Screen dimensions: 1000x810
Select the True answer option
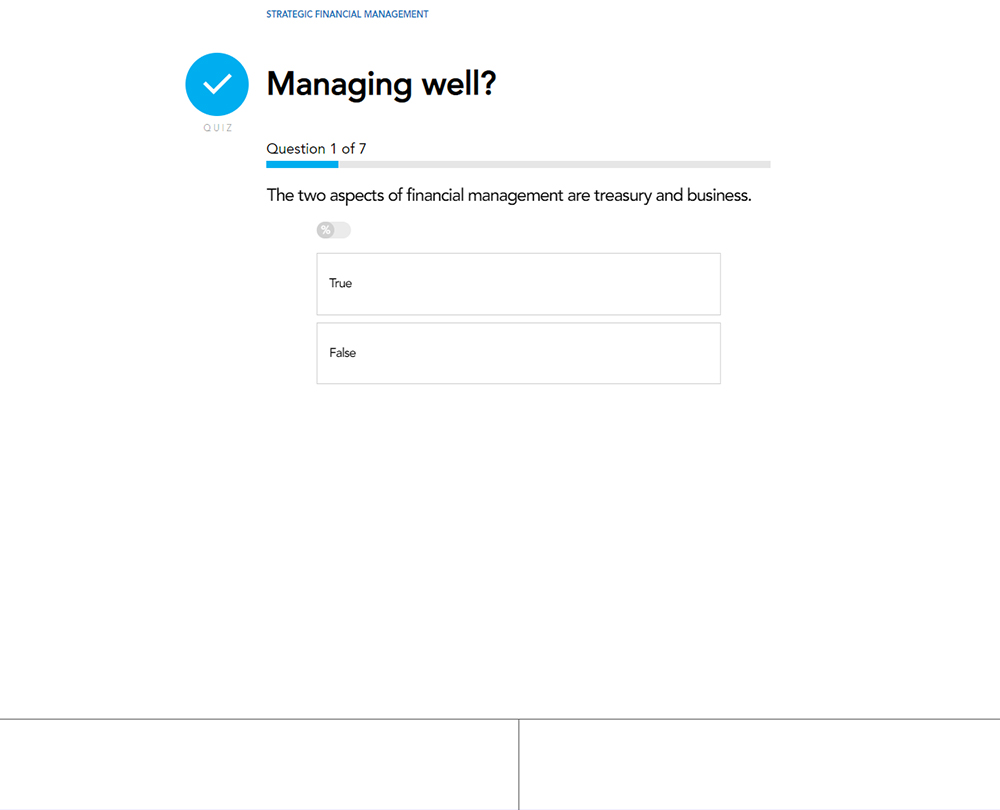(x=518, y=284)
